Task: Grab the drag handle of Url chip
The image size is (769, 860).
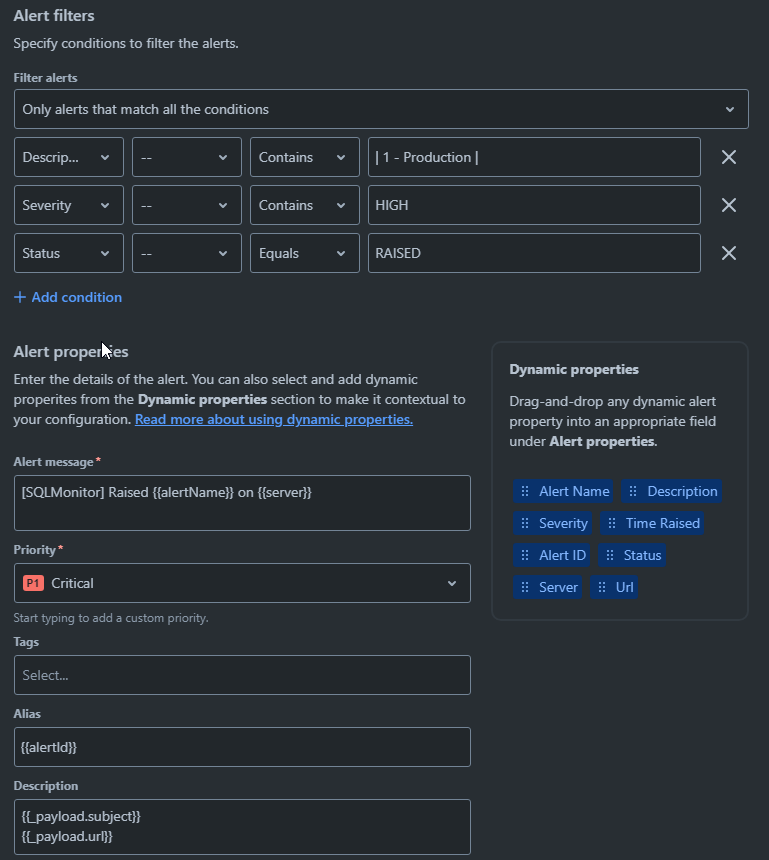Action: (602, 587)
